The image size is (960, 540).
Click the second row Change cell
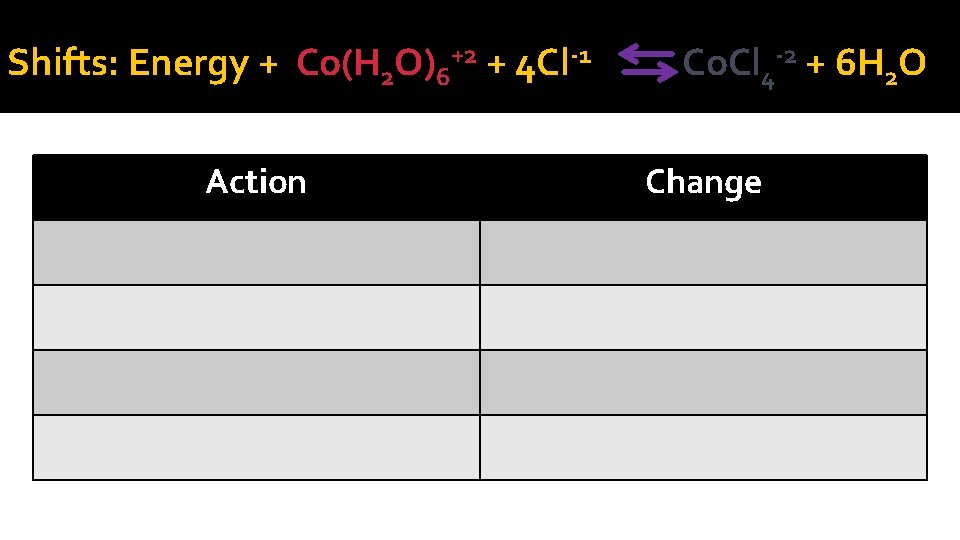(x=703, y=318)
